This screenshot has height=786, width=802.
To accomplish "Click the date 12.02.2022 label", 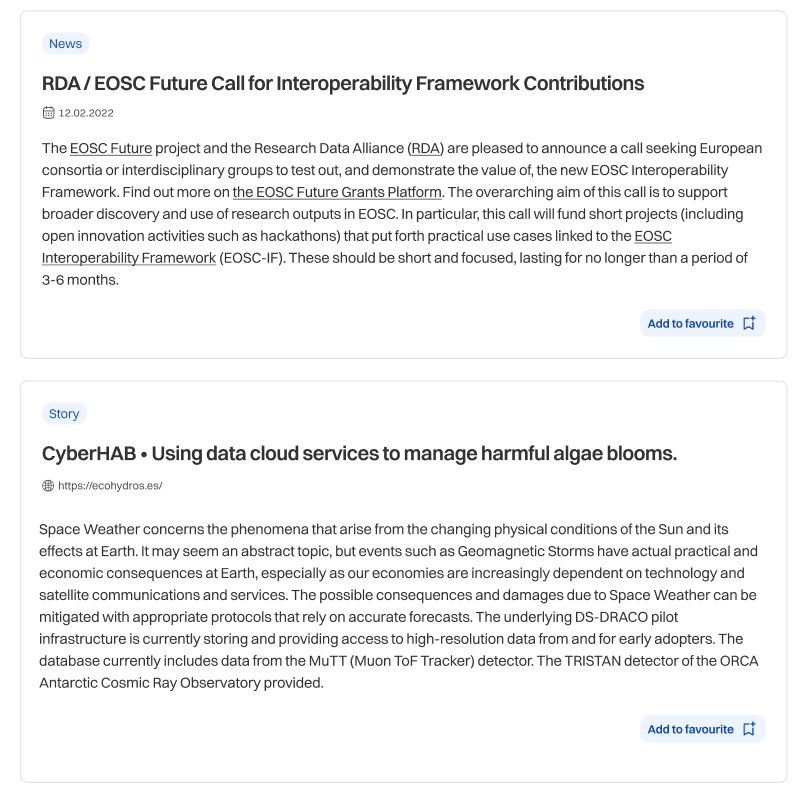I will (85, 112).
